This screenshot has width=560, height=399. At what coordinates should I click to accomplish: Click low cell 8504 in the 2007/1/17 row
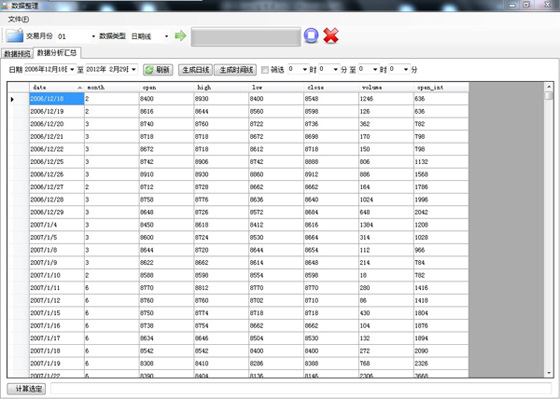click(x=276, y=338)
